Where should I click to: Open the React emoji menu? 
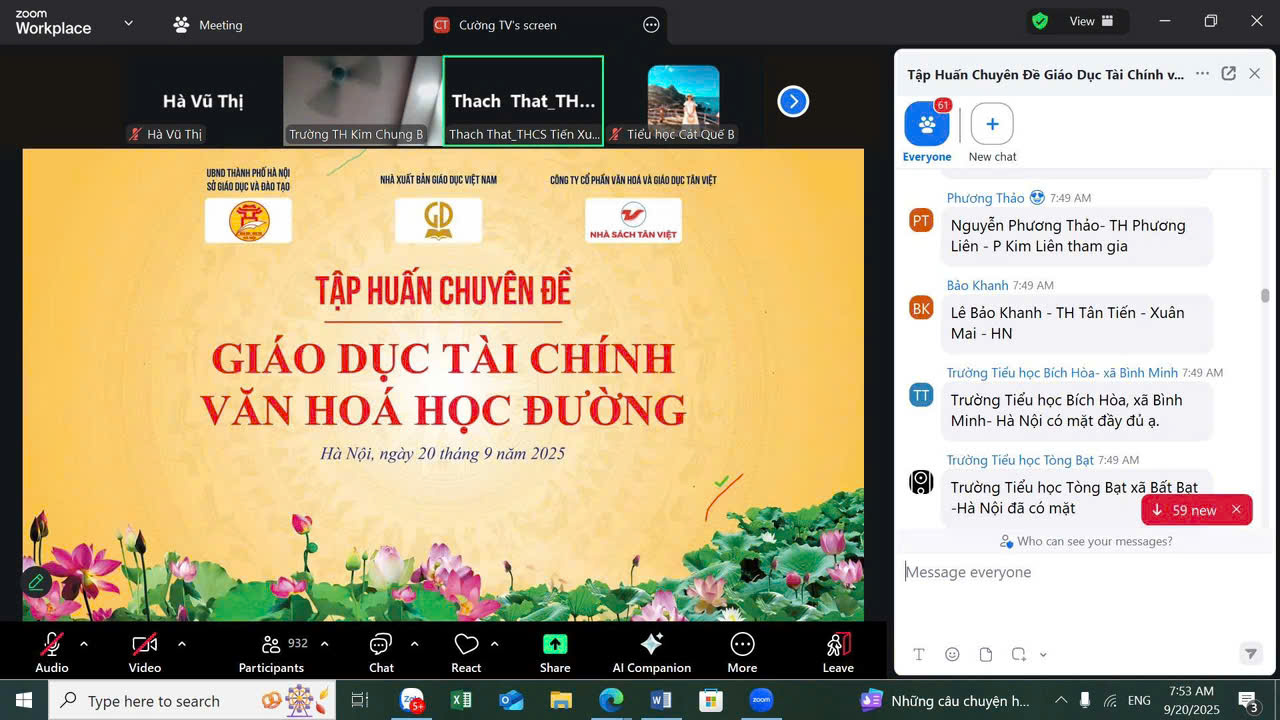click(x=466, y=651)
